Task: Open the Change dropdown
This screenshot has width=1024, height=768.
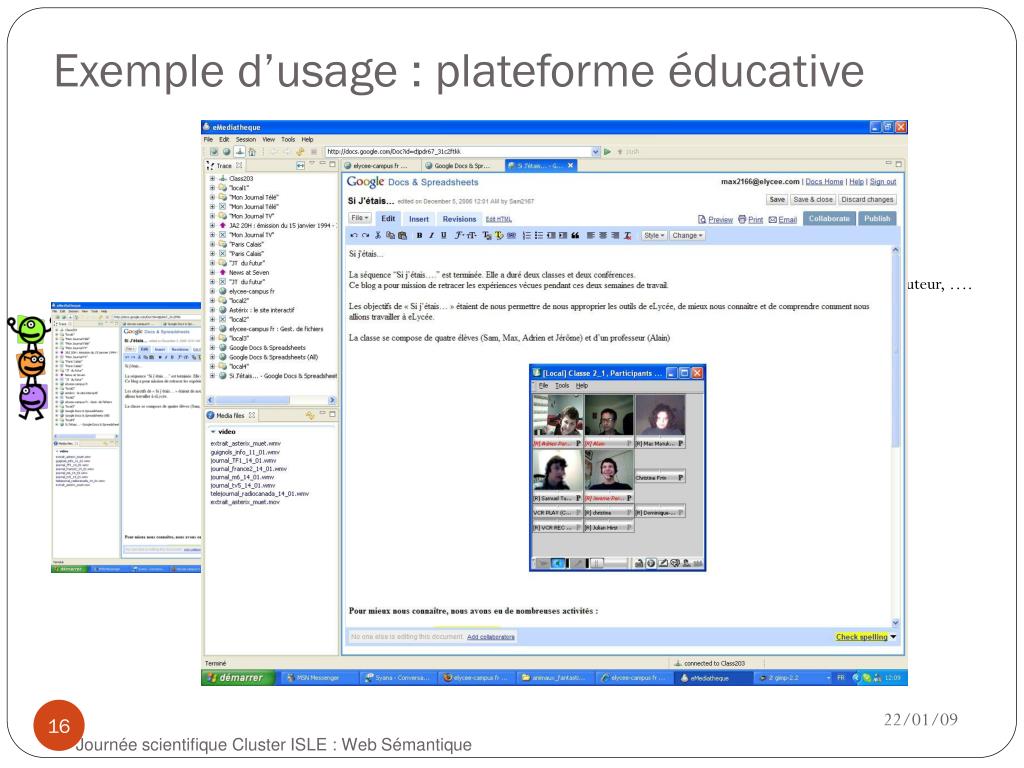Action: tap(687, 235)
